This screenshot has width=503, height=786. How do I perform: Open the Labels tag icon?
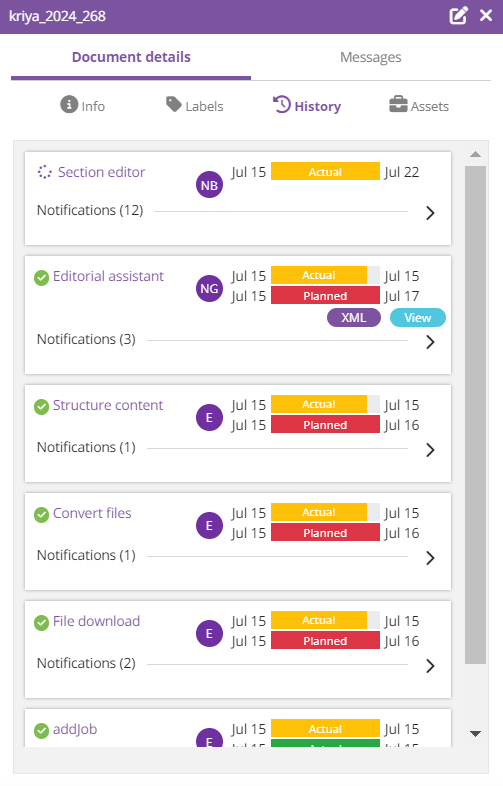pyautogui.click(x=174, y=105)
